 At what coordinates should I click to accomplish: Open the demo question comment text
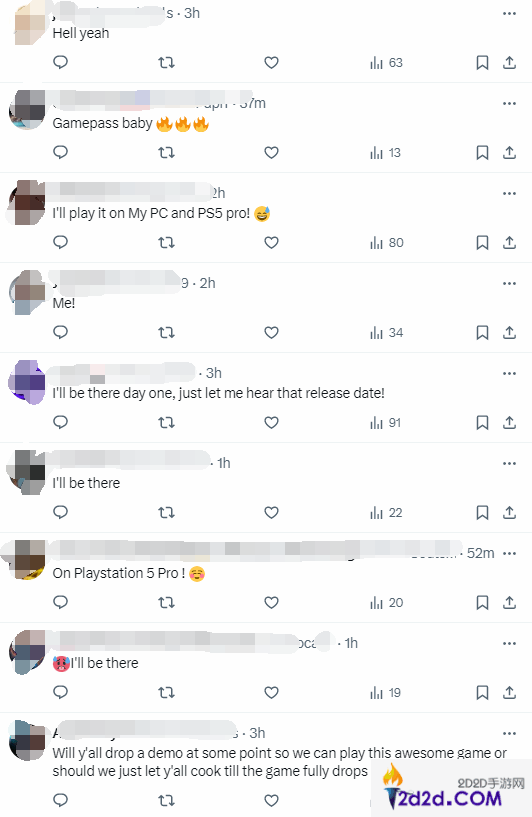[x=279, y=762]
